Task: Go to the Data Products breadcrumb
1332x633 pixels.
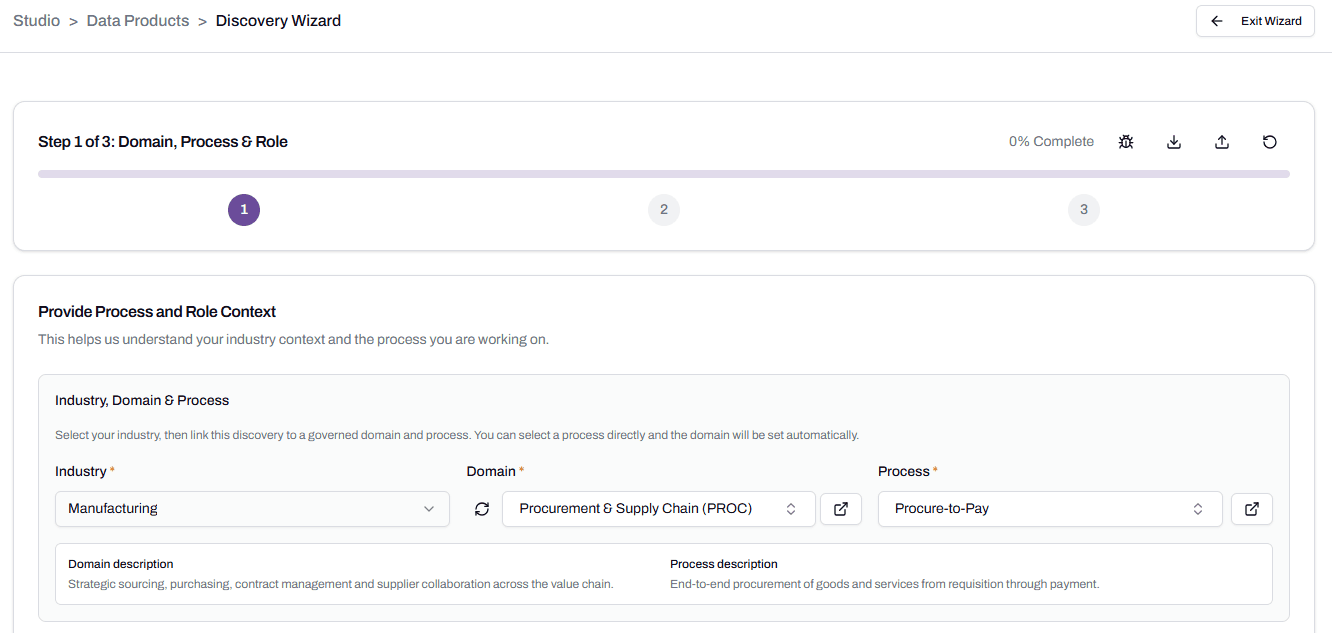Action: point(138,21)
